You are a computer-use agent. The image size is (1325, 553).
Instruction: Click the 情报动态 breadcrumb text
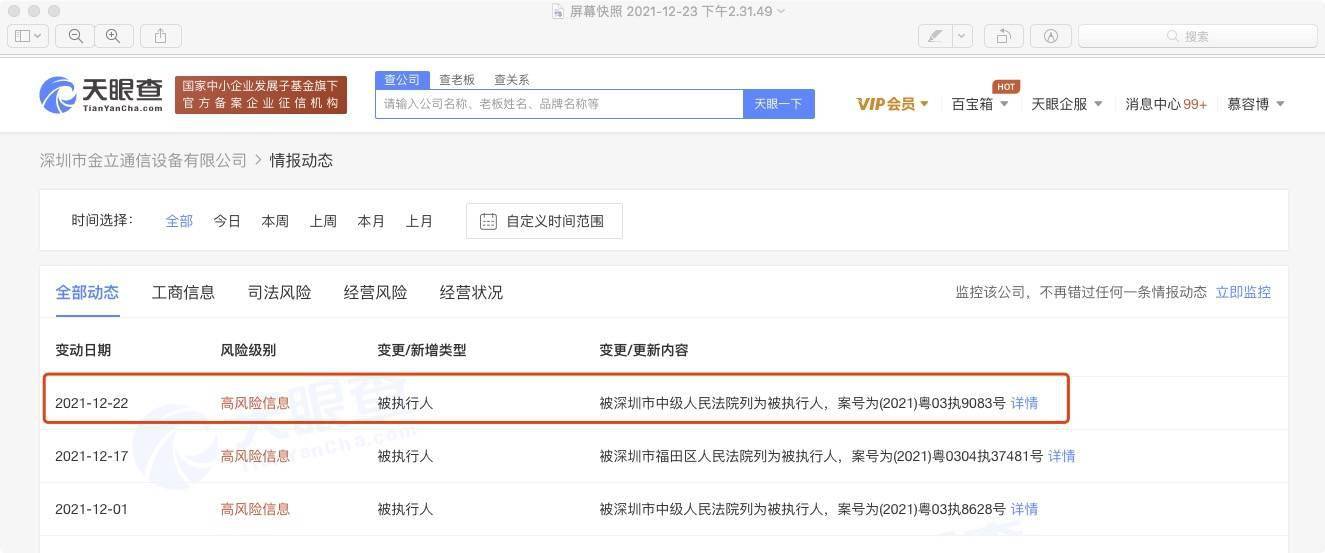click(301, 160)
